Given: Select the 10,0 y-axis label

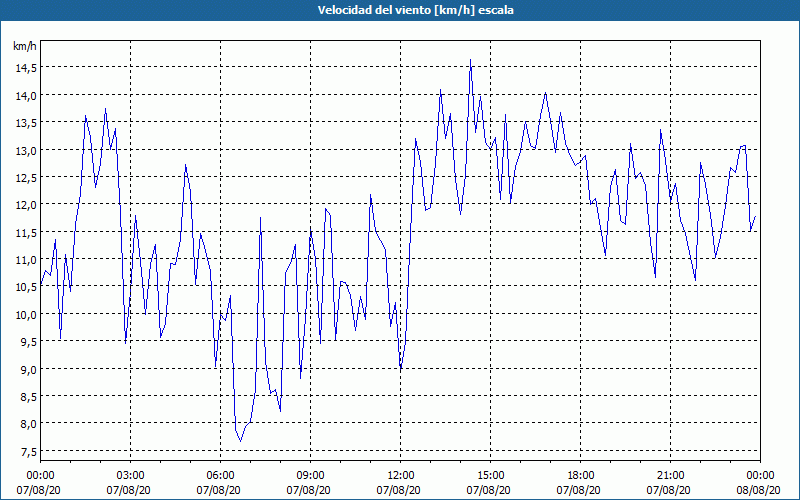Looking at the screenshot, I should click(x=25, y=314).
